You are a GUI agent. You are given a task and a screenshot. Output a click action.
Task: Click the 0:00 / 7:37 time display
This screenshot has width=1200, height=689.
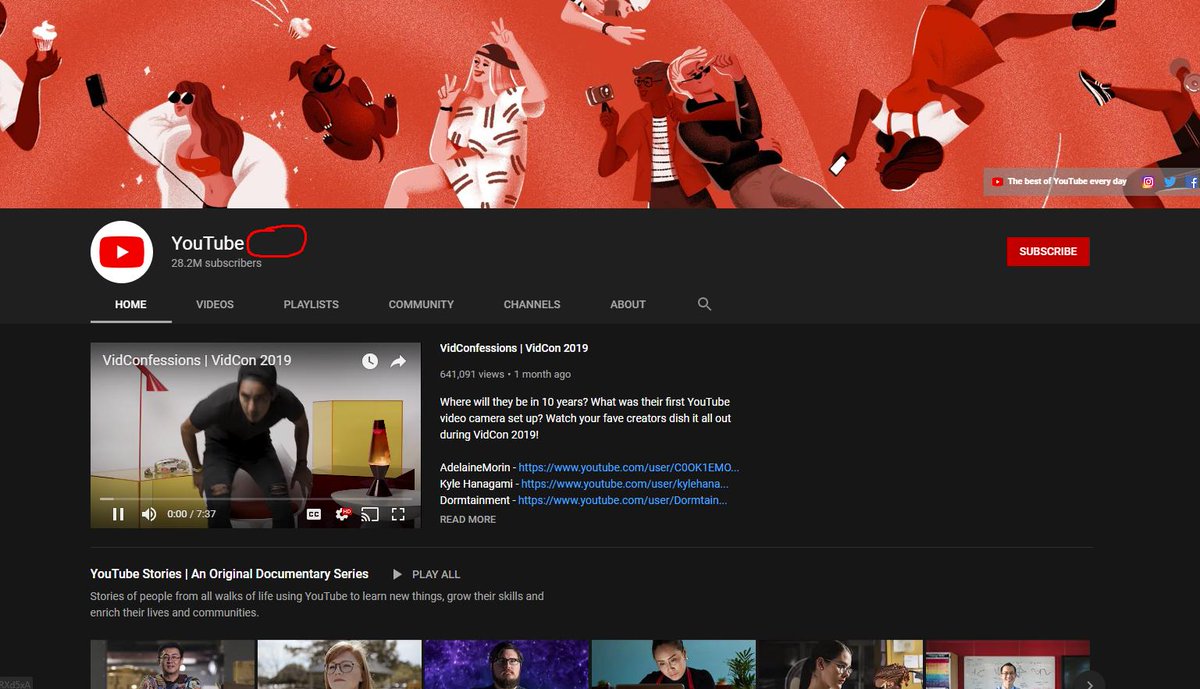(191, 514)
